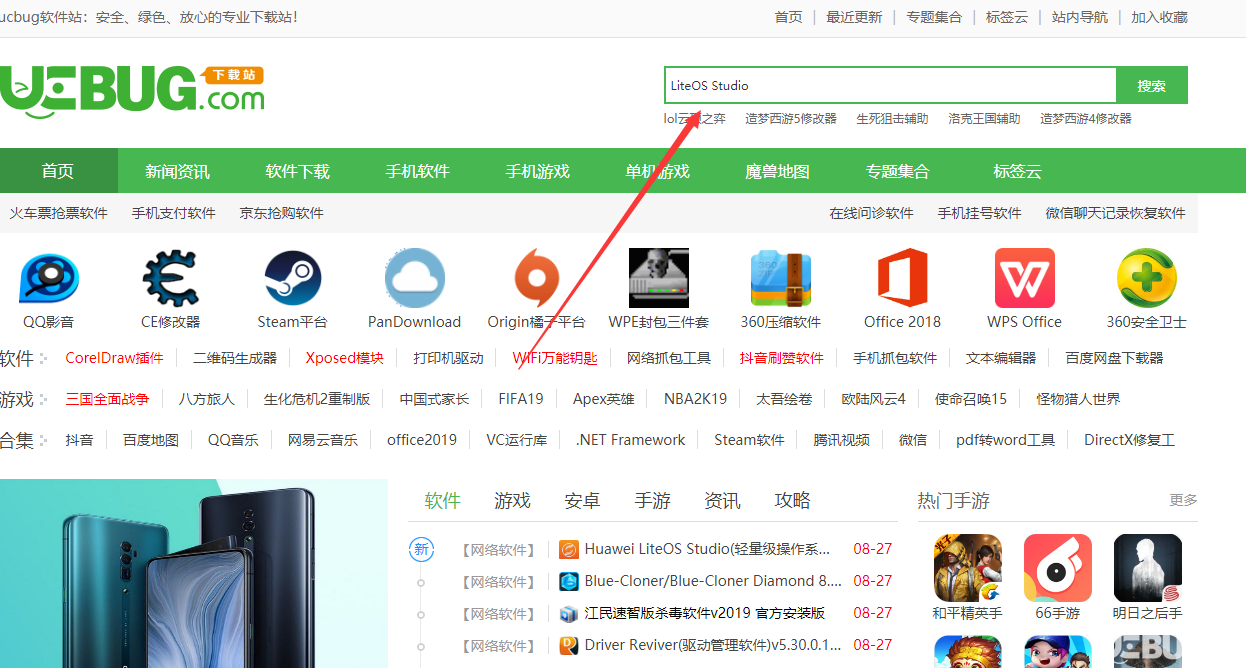Image resolution: width=1246 pixels, height=668 pixels.
Task: Click red CorelDraw插件 link
Action: (114, 358)
